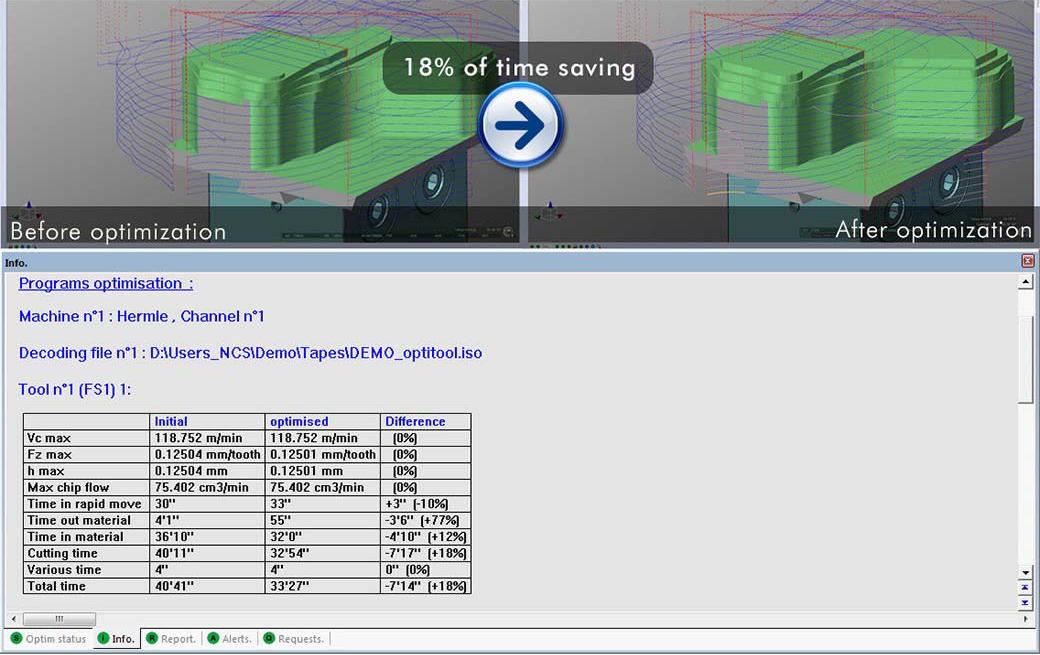Click the green S icon on Optim status tab
Screen dimensions: 1040x655
click(x=16, y=638)
